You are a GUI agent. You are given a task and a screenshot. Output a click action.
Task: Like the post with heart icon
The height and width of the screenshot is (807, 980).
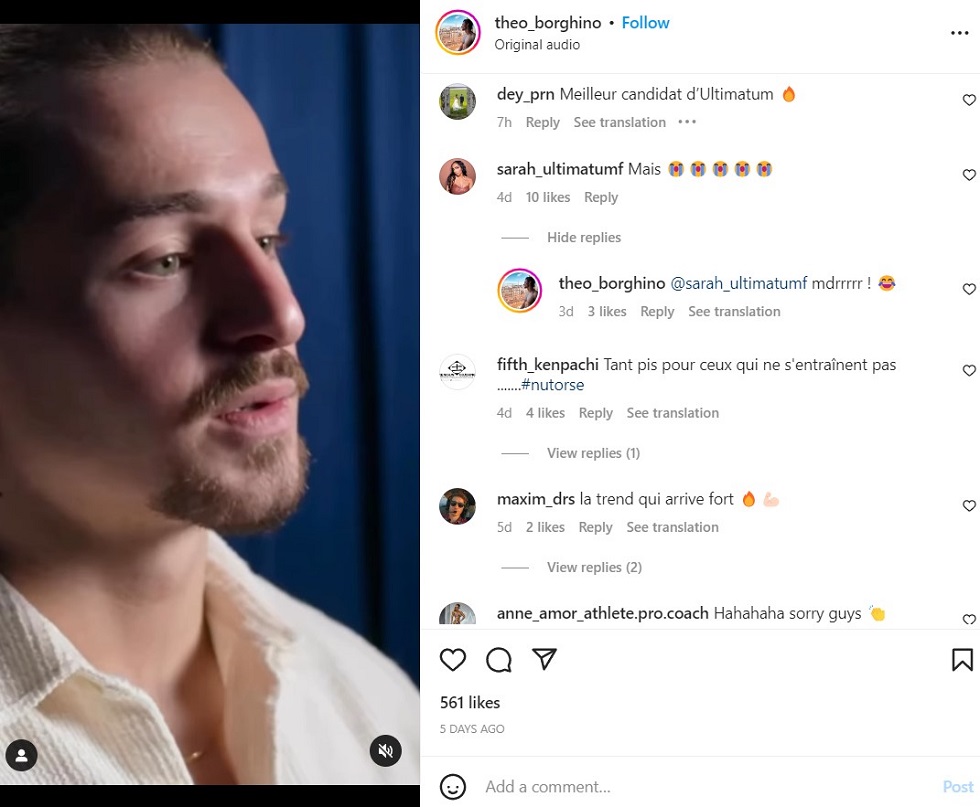(452, 659)
